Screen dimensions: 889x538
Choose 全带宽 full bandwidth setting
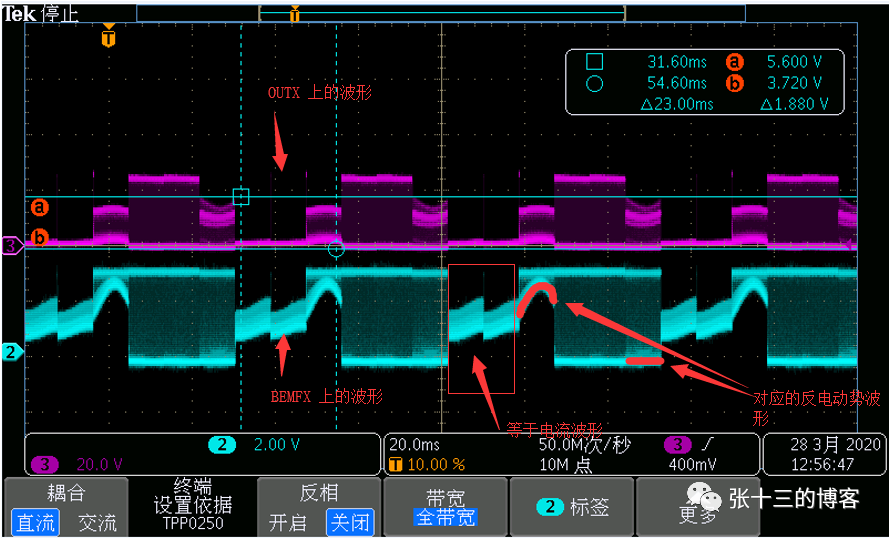pyautogui.click(x=446, y=516)
